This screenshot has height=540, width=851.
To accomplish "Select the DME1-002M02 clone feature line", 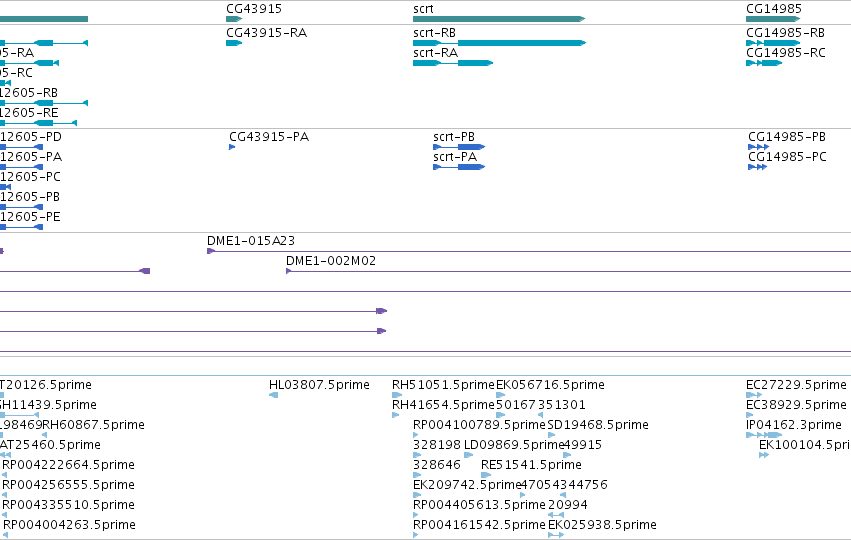I will [568, 271].
